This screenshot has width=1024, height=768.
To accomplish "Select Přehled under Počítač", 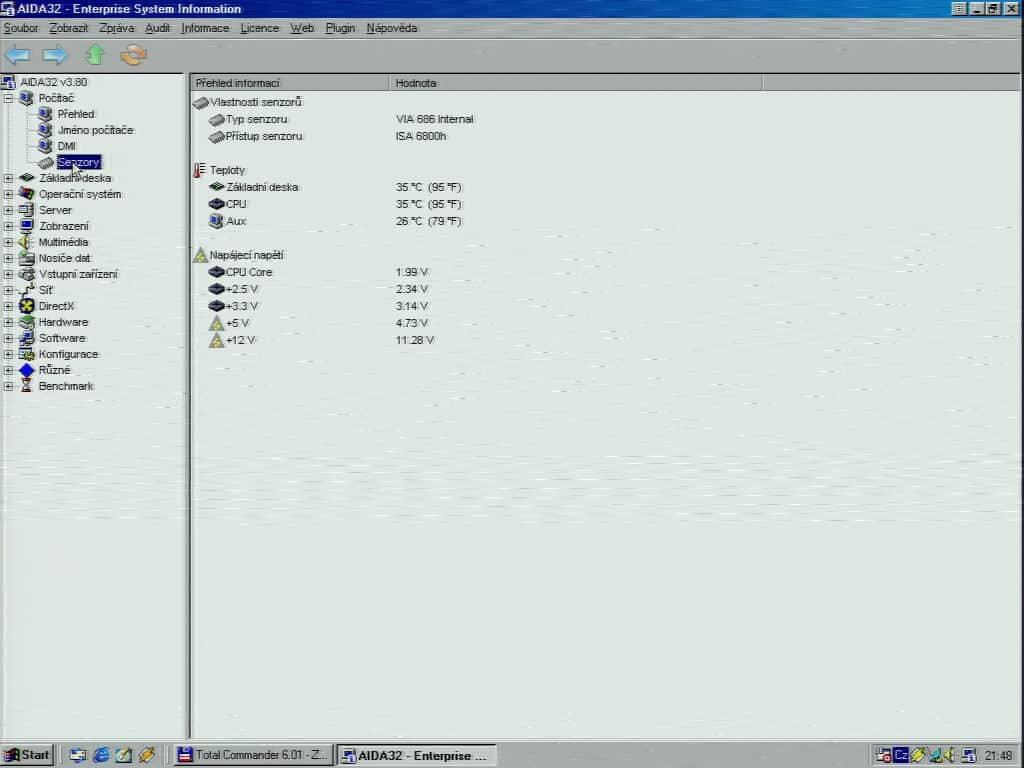I will [76, 114].
